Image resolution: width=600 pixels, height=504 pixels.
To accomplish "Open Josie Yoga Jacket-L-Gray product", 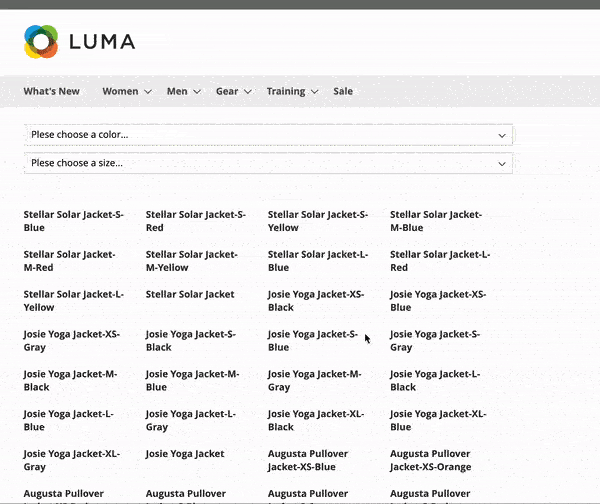I will [191, 420].
